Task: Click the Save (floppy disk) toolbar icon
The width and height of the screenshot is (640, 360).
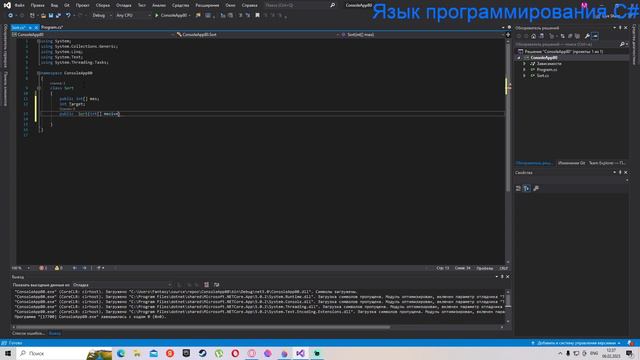Action: coord(51,15)
